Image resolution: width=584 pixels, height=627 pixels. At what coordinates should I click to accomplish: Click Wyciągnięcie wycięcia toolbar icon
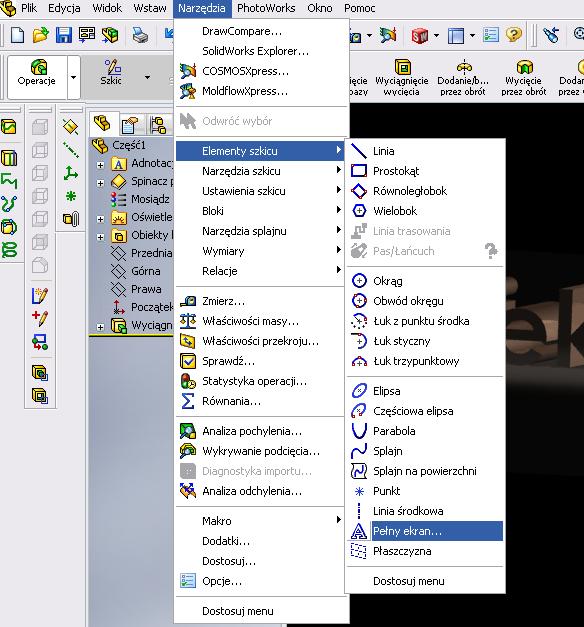point(402,78)
